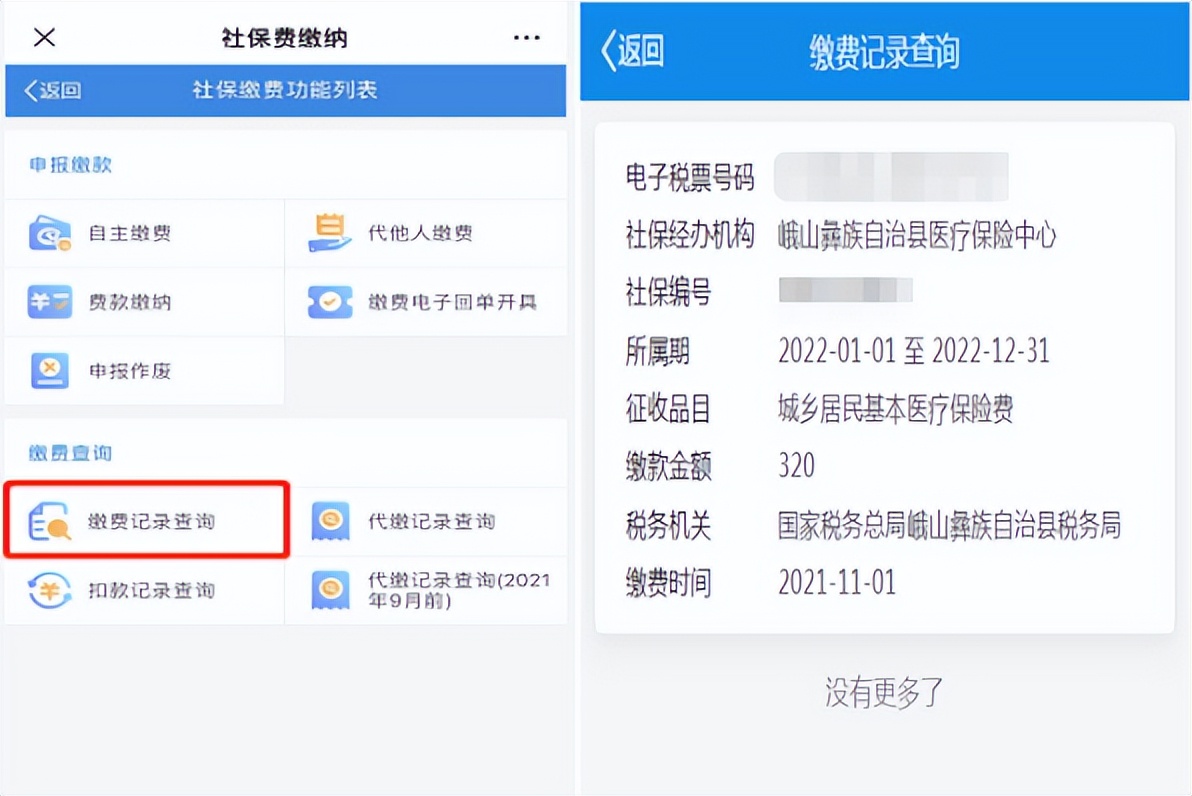Open the three-dot more options menu
Image resolution: width=1192 pixels, height=796 pixels.
tap(526, 38)
